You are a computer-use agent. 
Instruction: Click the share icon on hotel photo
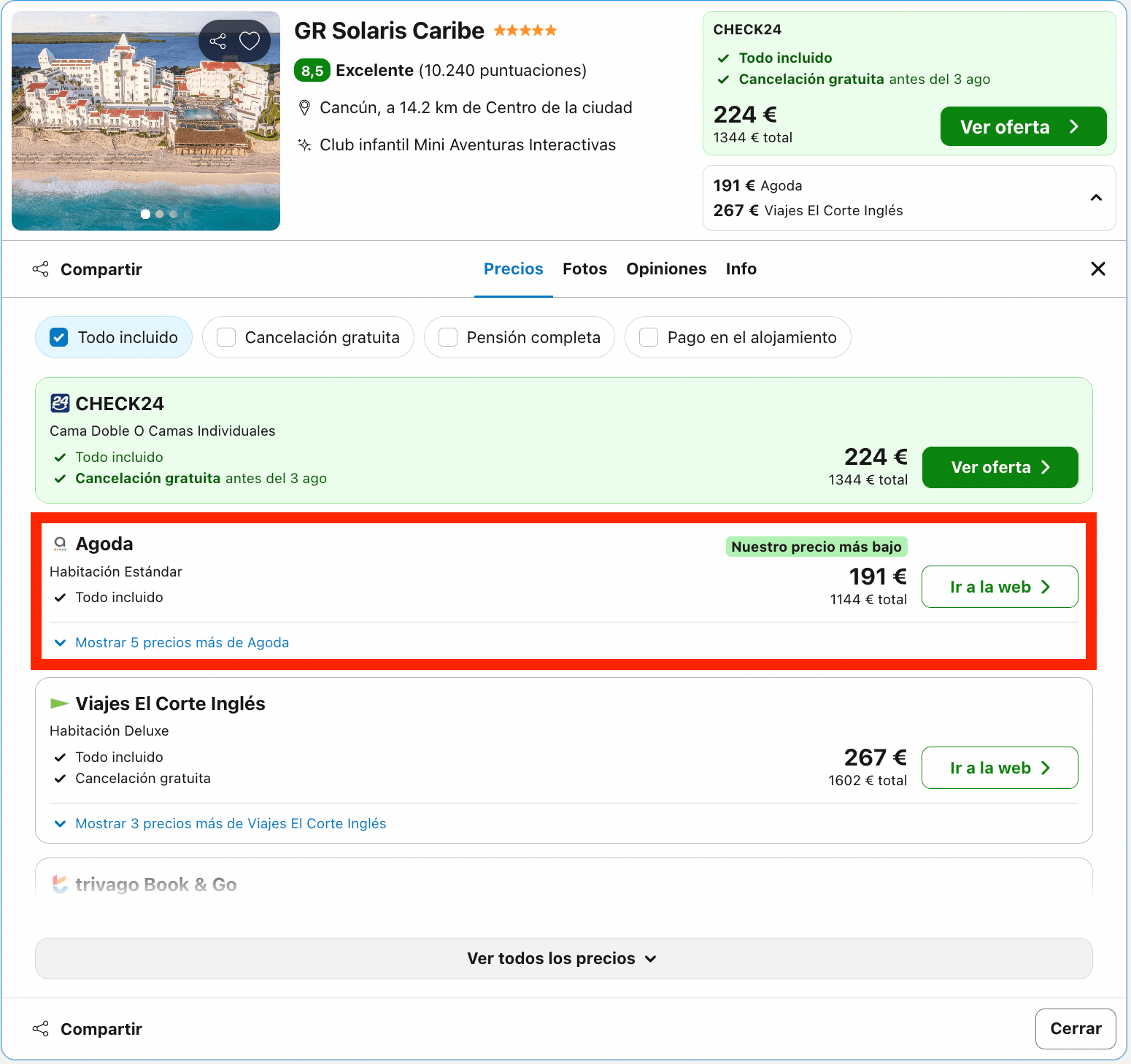click(218, 41)
